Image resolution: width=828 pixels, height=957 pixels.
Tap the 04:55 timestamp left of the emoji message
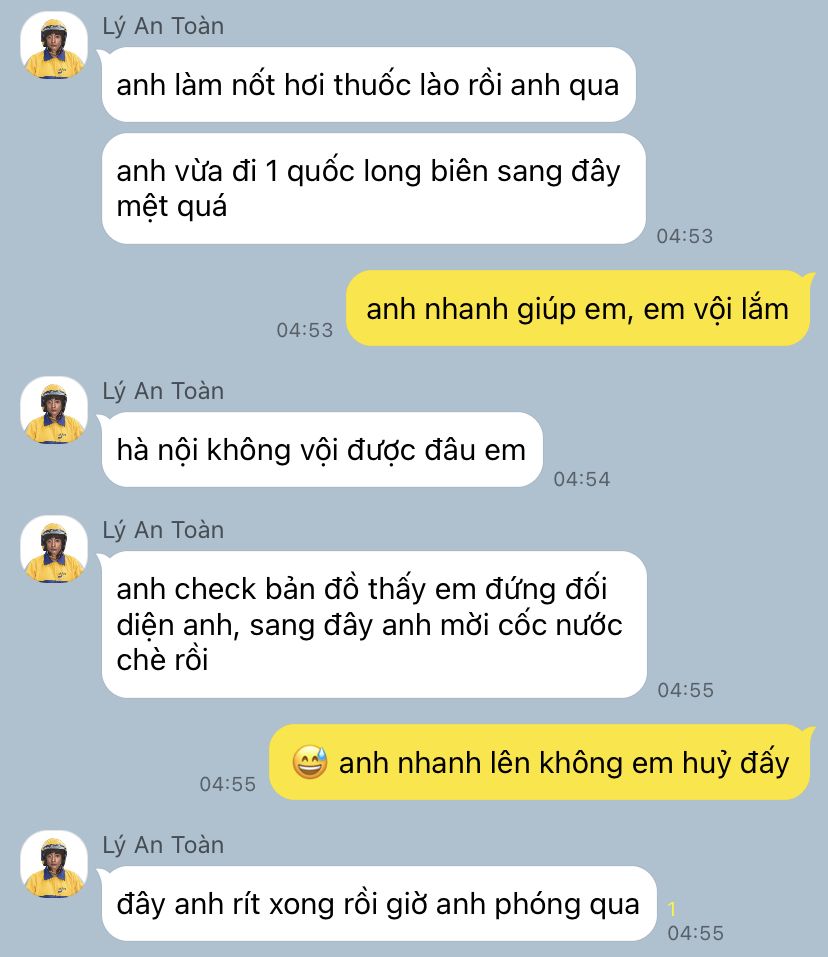pyautogui.click(x=228, y=784)
